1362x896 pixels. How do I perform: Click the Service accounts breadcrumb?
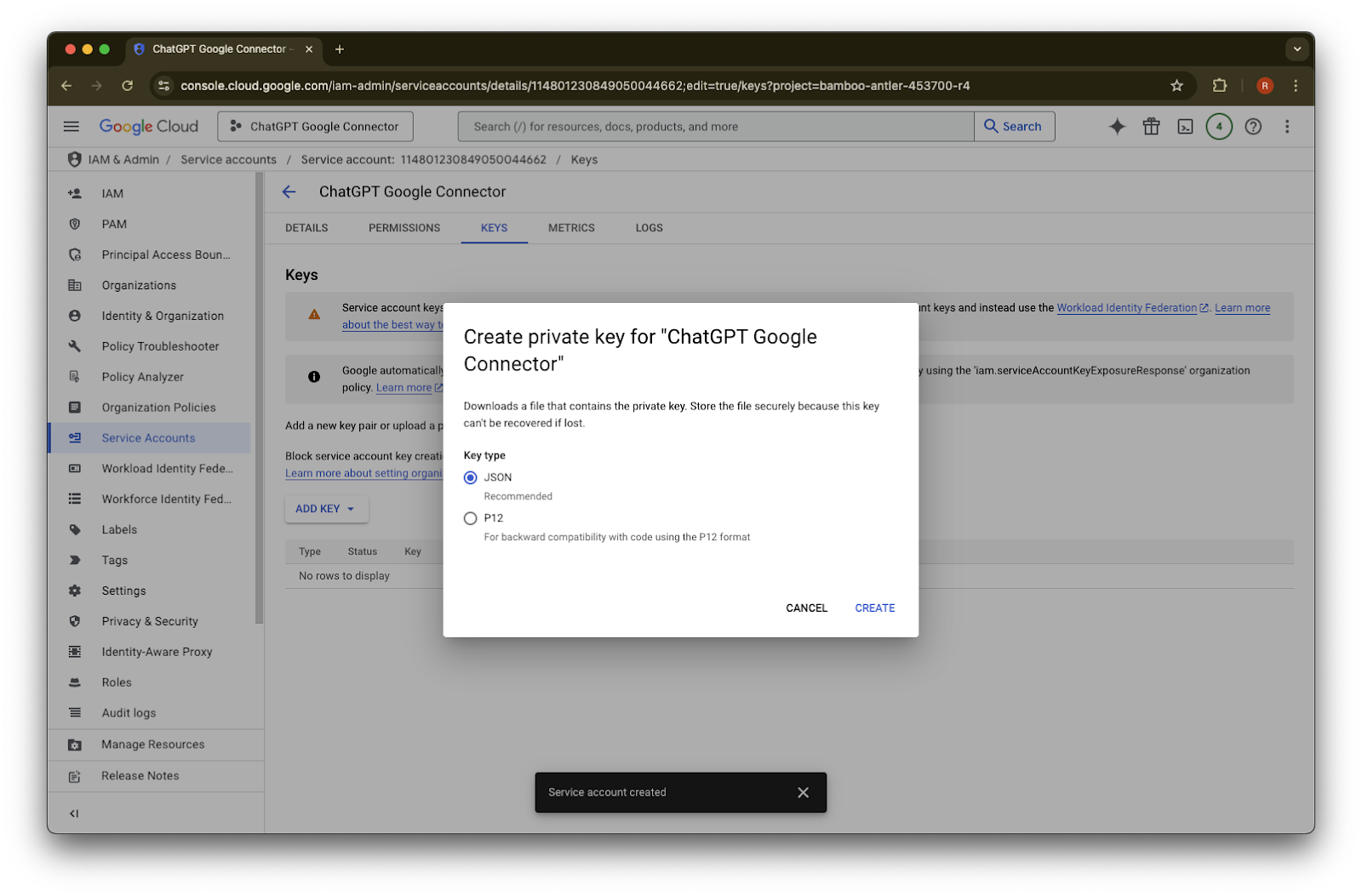click(228, 160)
